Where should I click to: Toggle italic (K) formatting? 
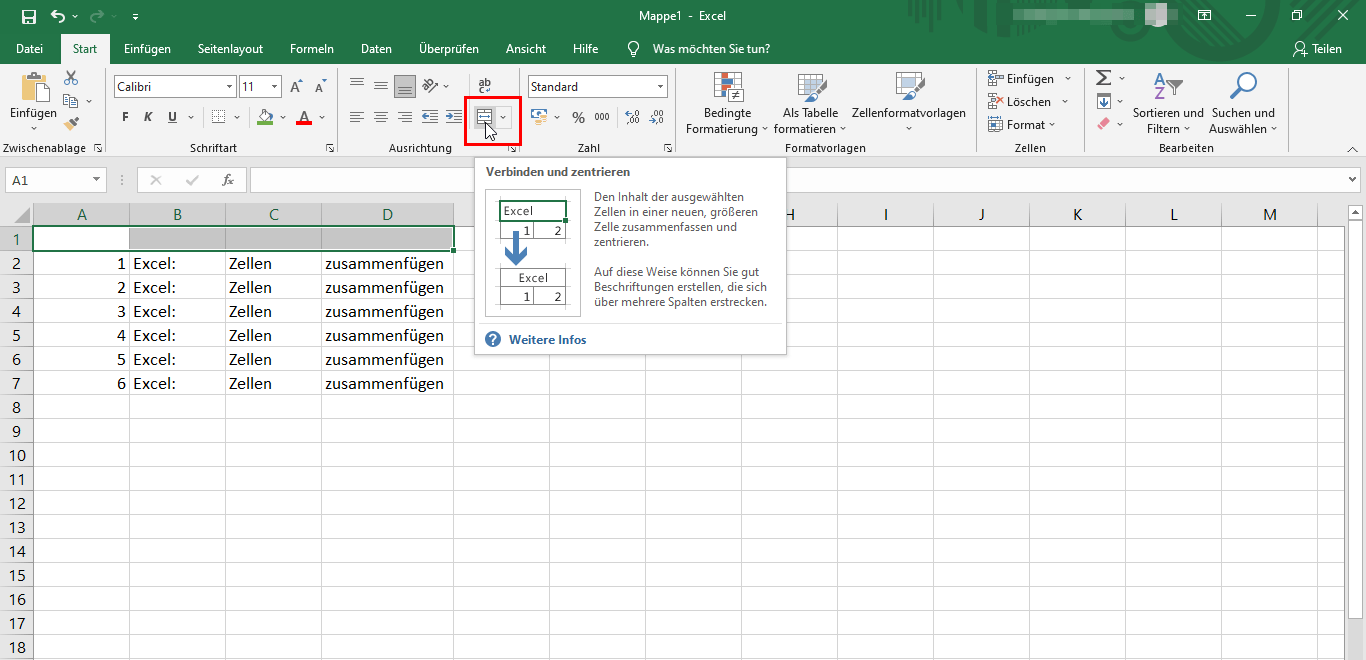click(148, 117)
